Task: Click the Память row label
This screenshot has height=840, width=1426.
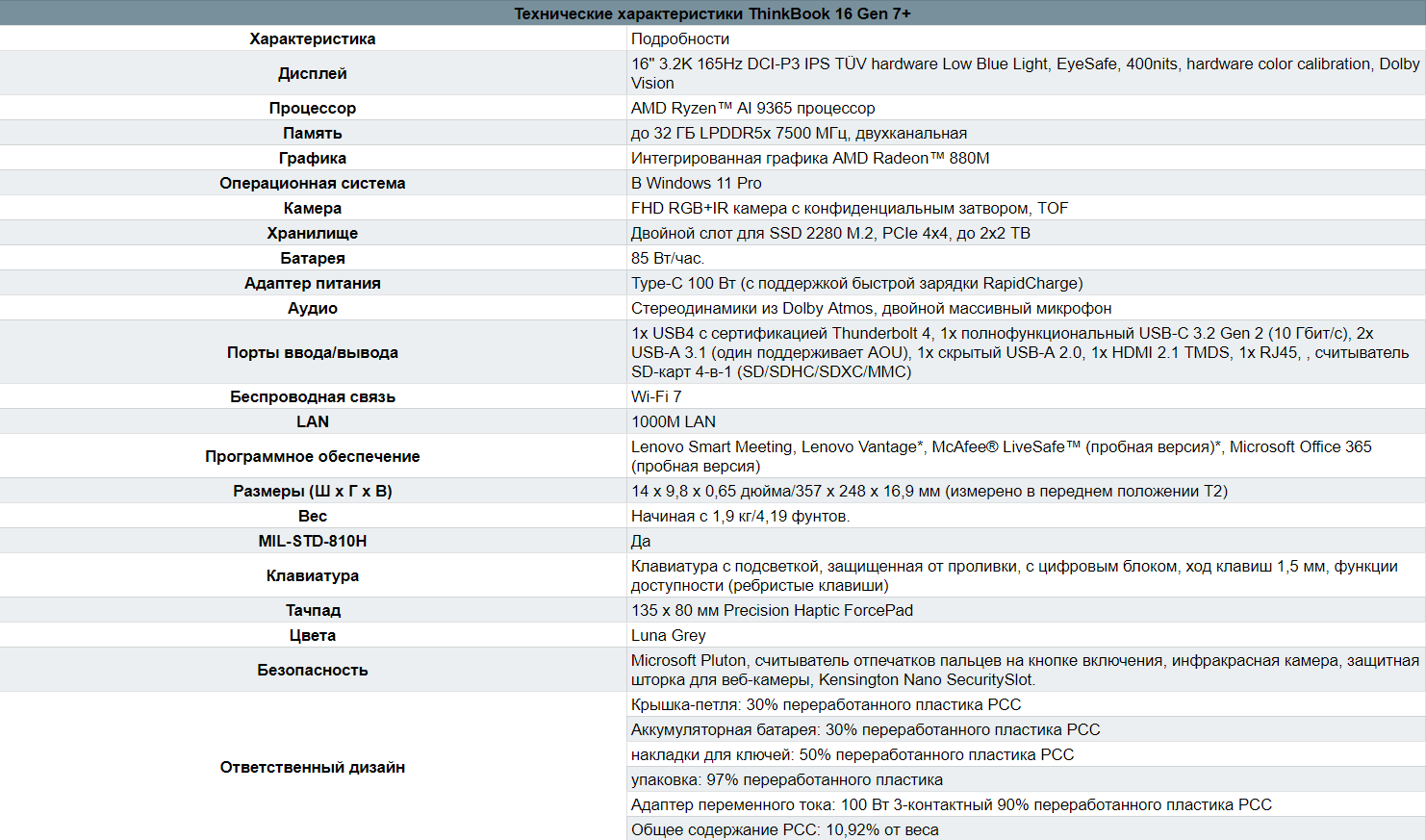Action: pyautogui.click(x=311, y=133)
